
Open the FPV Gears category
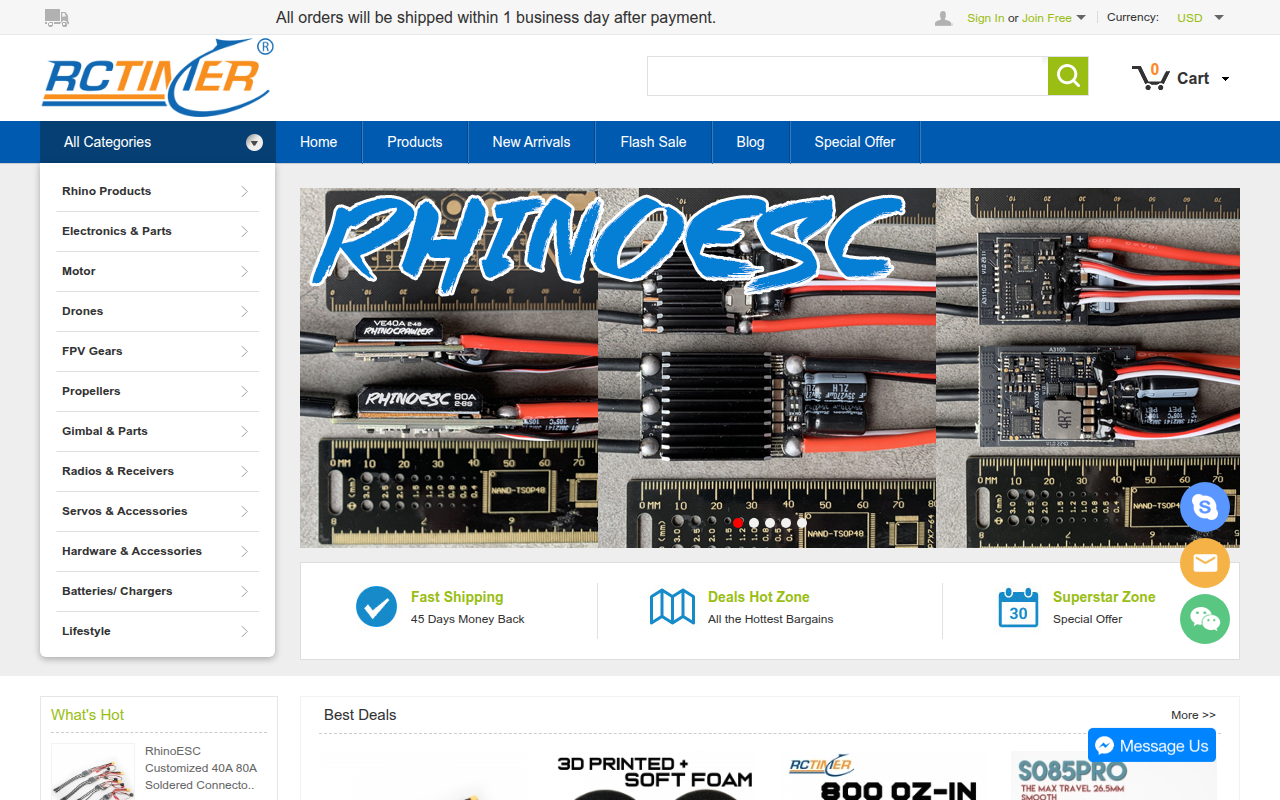coord(92,351)
